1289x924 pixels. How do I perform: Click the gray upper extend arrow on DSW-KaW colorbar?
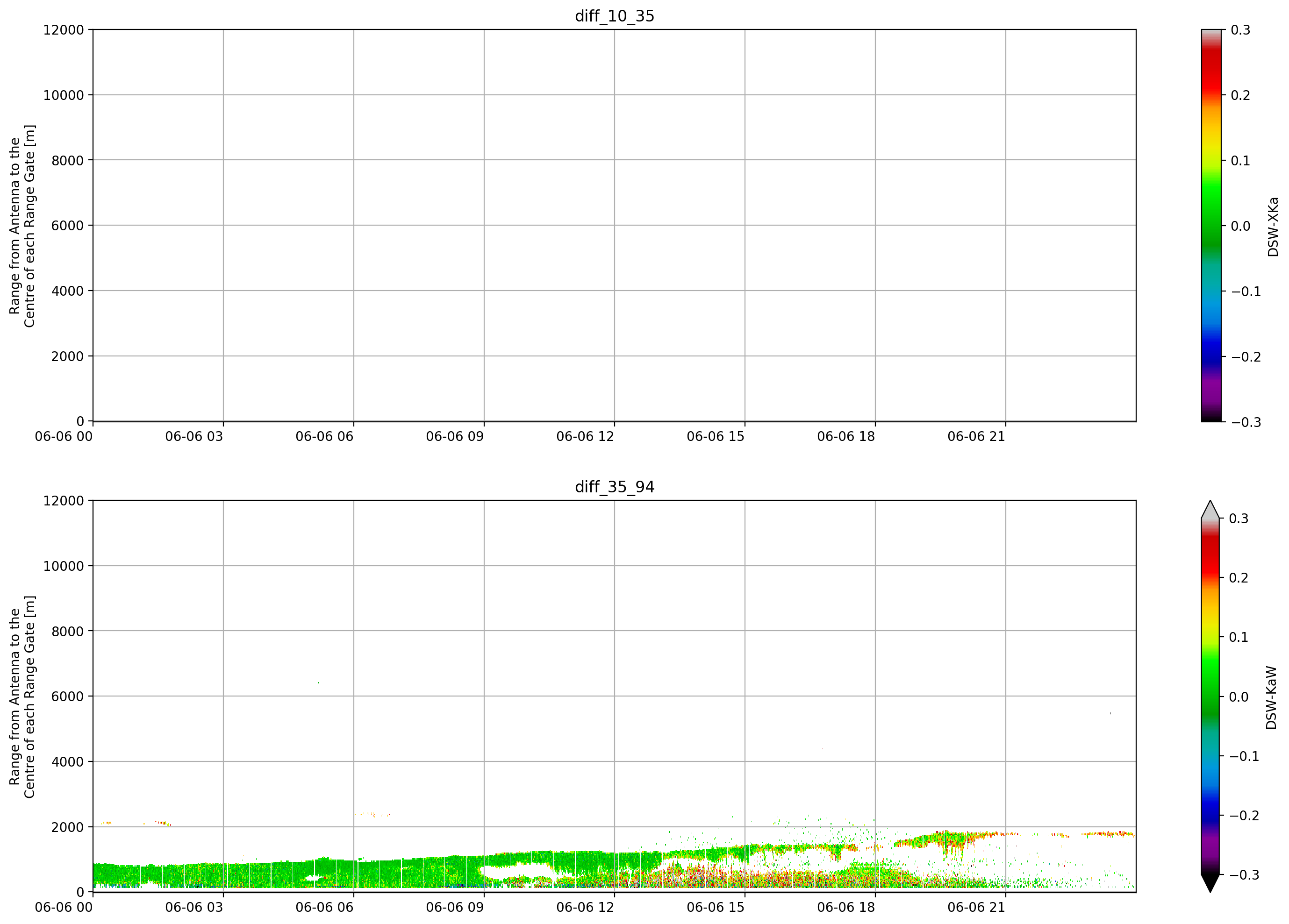coord(1210,510)
